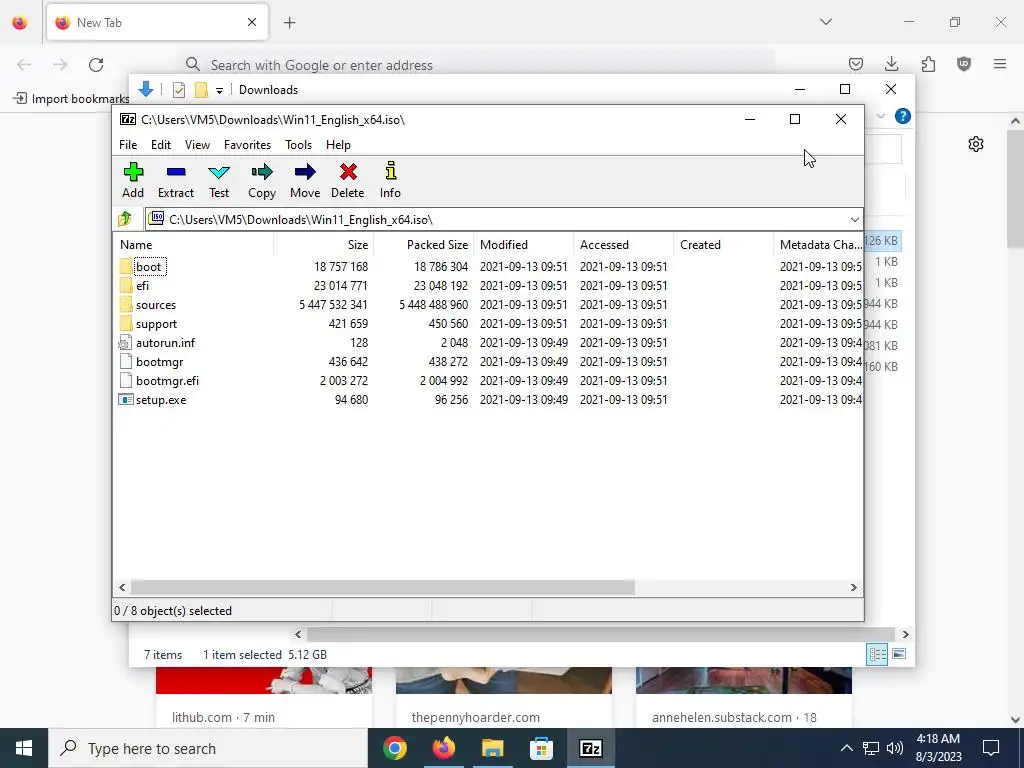Switch Explorer to large icons view
The image size is (1024, 768).
pos(899,654)
